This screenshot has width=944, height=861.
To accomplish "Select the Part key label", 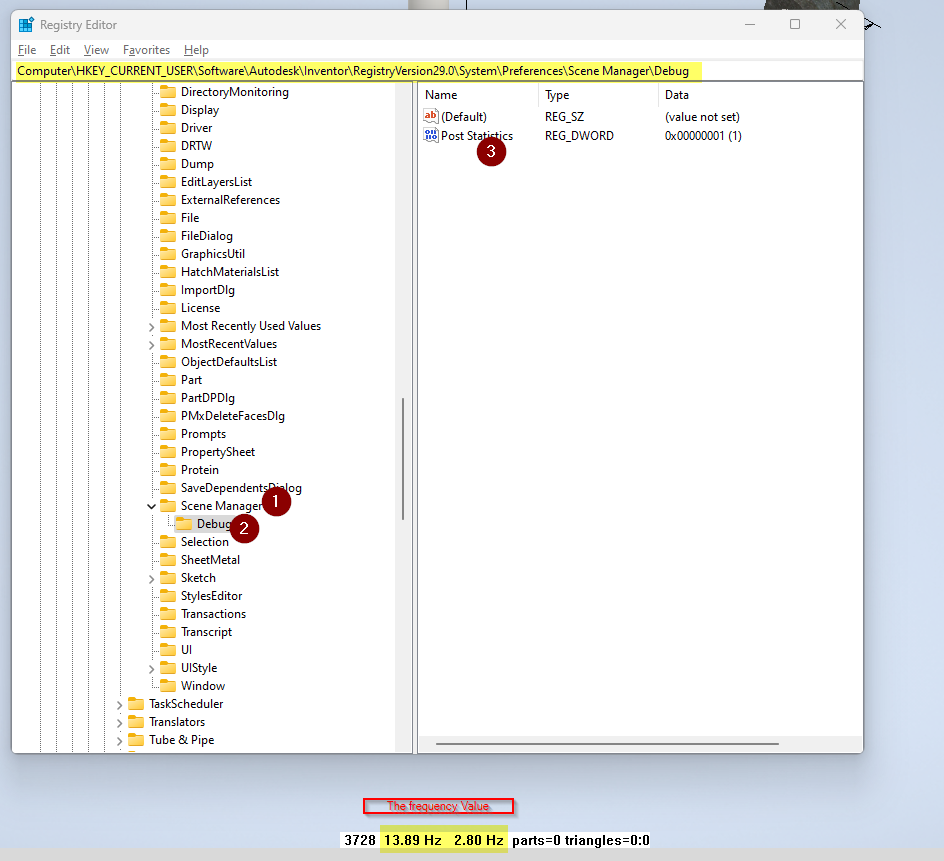I will (x=191, y=380).
